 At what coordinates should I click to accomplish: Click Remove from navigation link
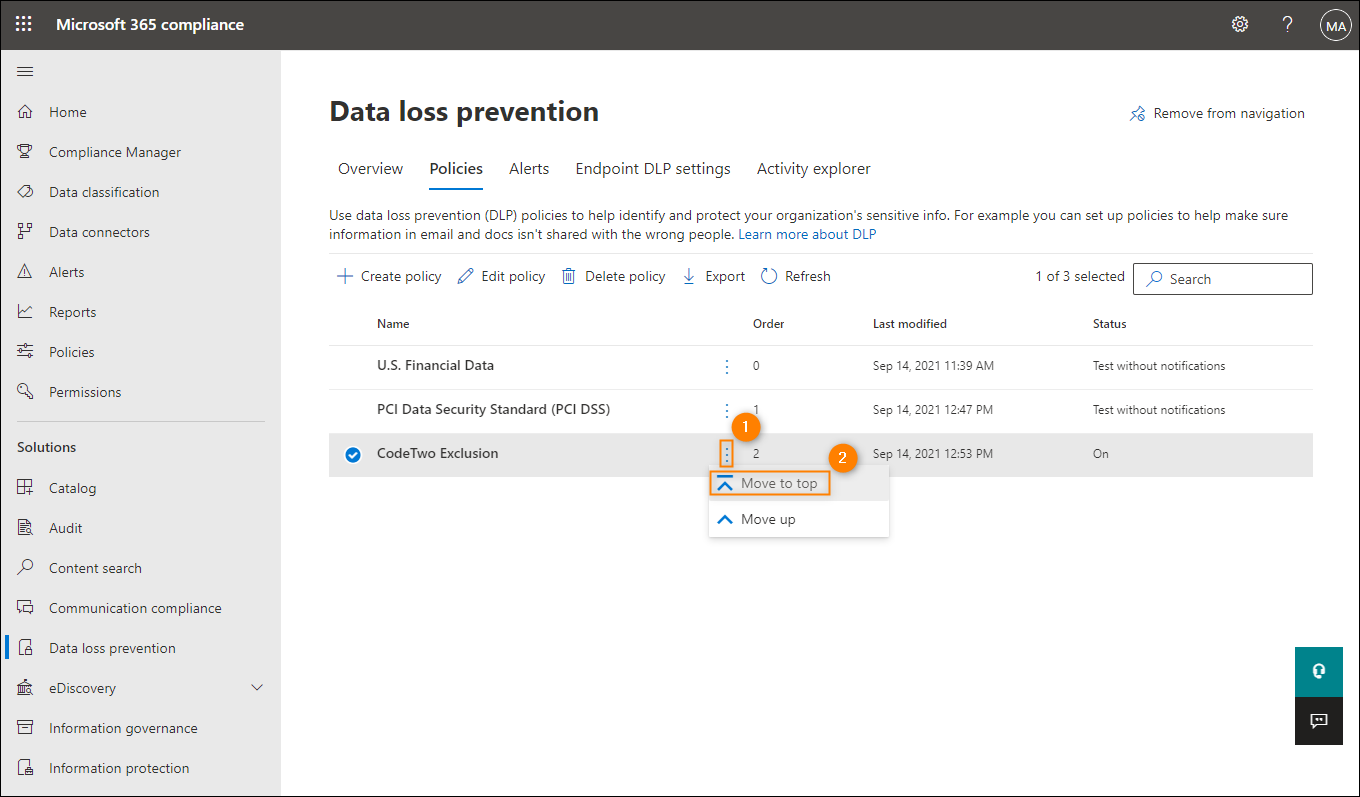coord(1229,114)
